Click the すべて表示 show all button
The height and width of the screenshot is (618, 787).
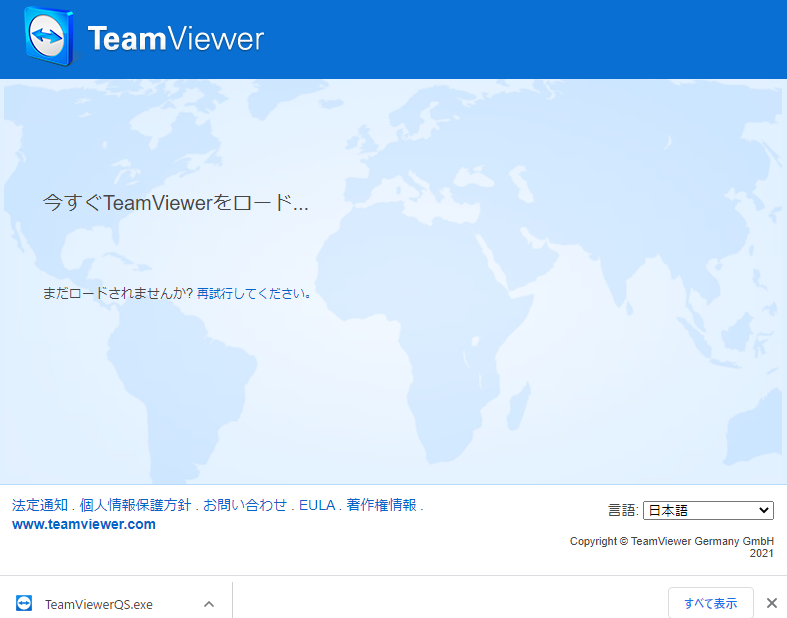(710, 603)
